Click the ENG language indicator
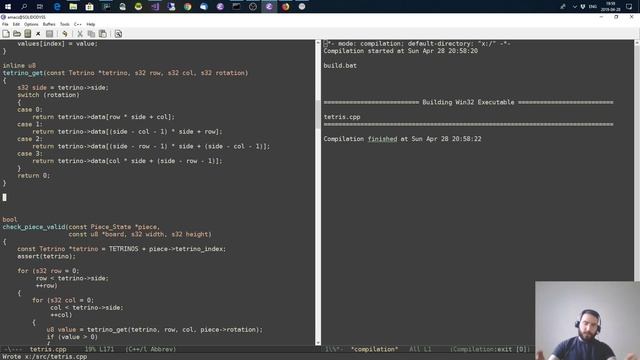 pos(593,7)
